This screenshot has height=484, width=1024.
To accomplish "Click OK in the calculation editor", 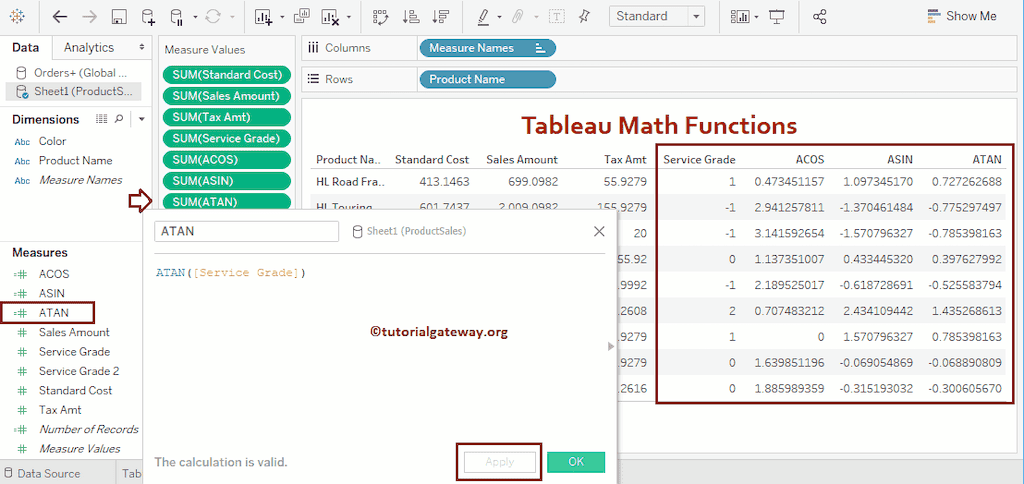I will 576,462.
